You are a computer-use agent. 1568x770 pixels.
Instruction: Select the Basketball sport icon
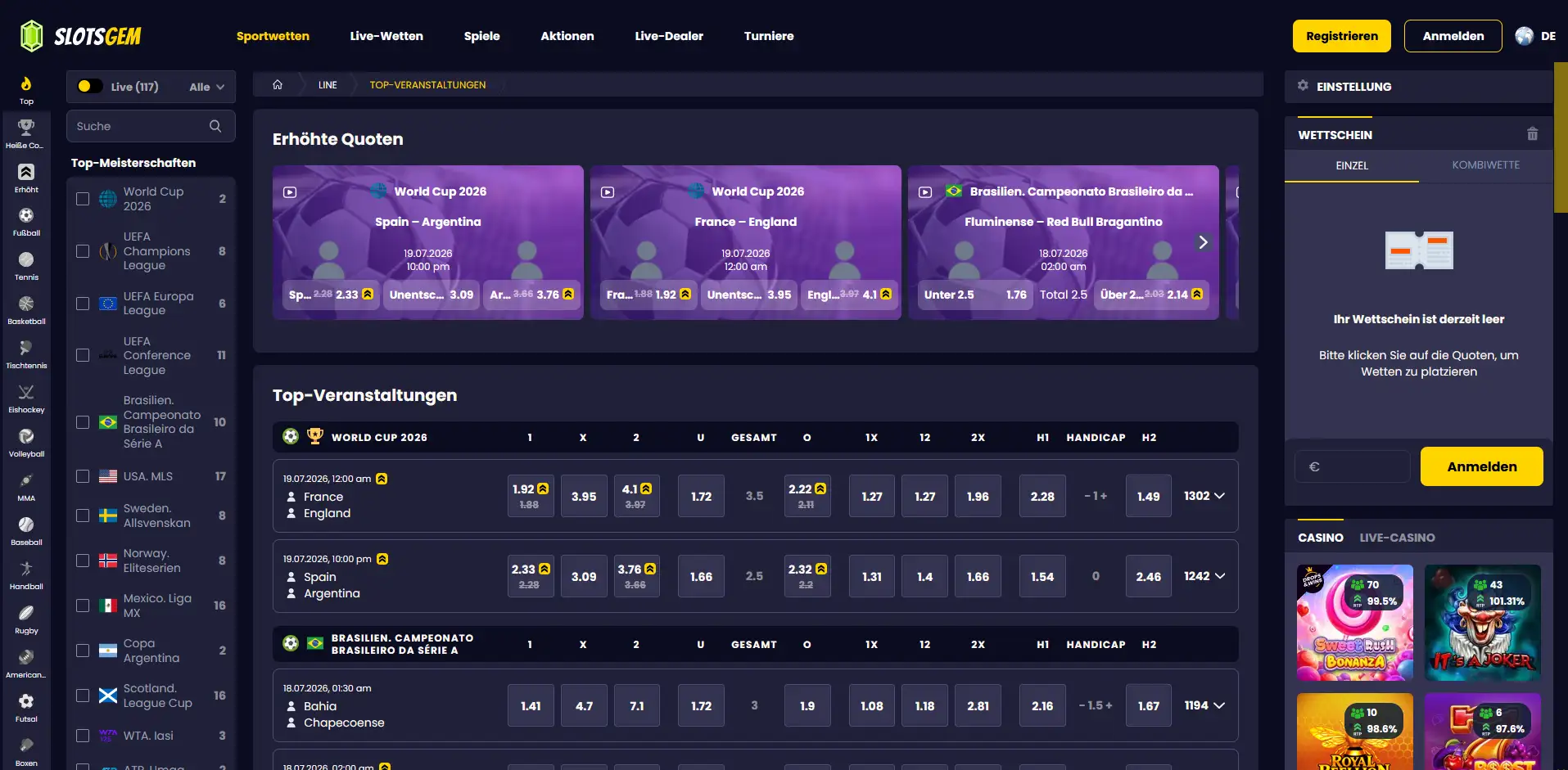tap(26, 304)
